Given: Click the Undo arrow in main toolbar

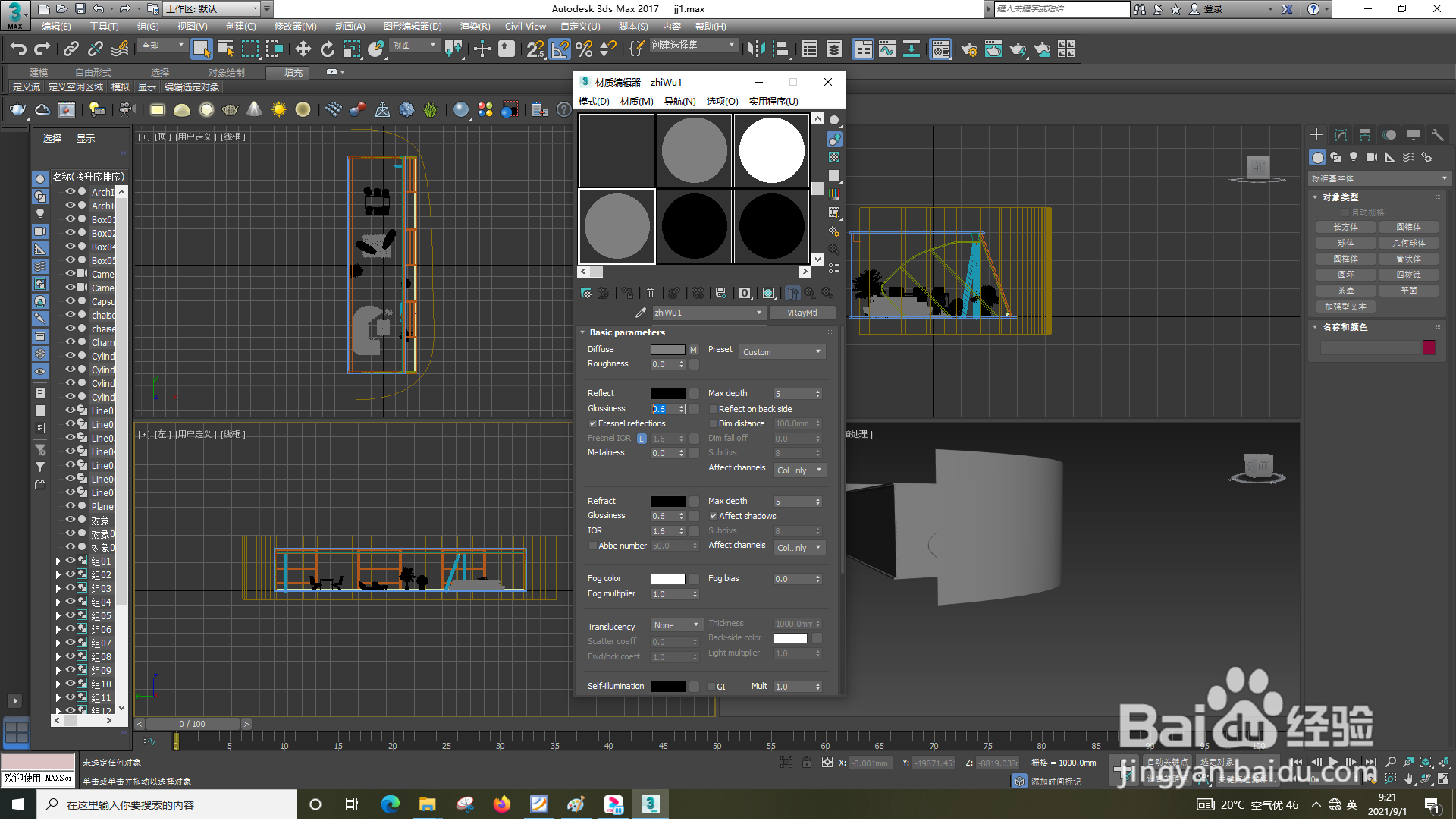Looking at the screenshot, I should click(18, 49).
